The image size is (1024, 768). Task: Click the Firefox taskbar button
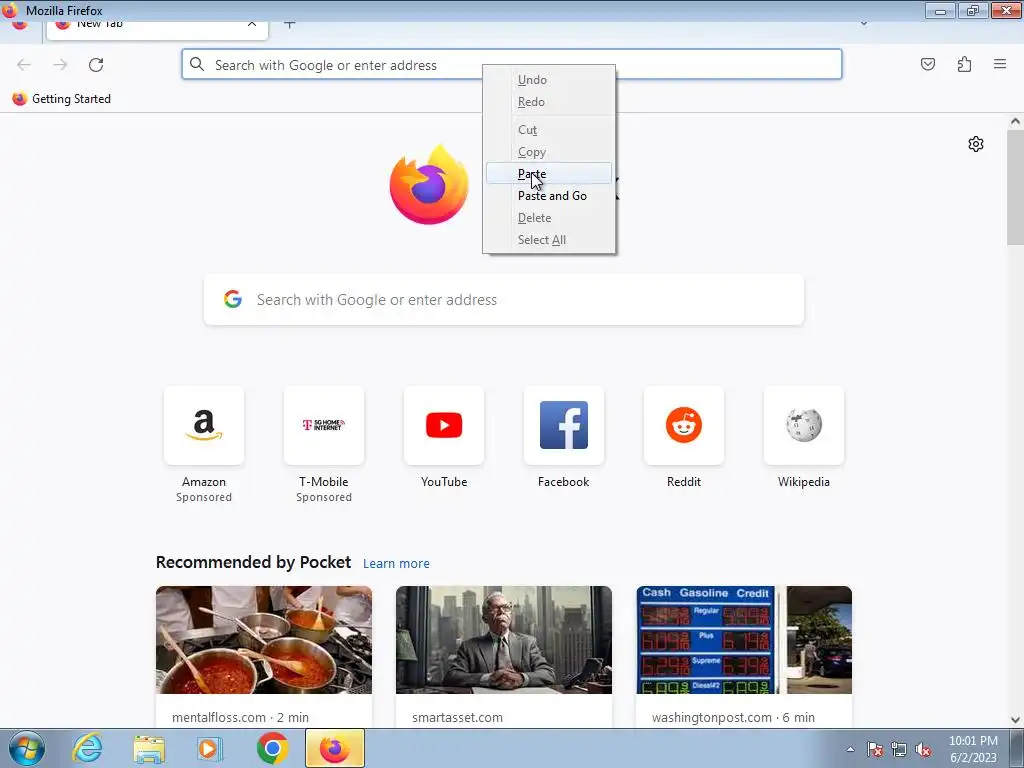pyautogui.click(x=334, y=748)
